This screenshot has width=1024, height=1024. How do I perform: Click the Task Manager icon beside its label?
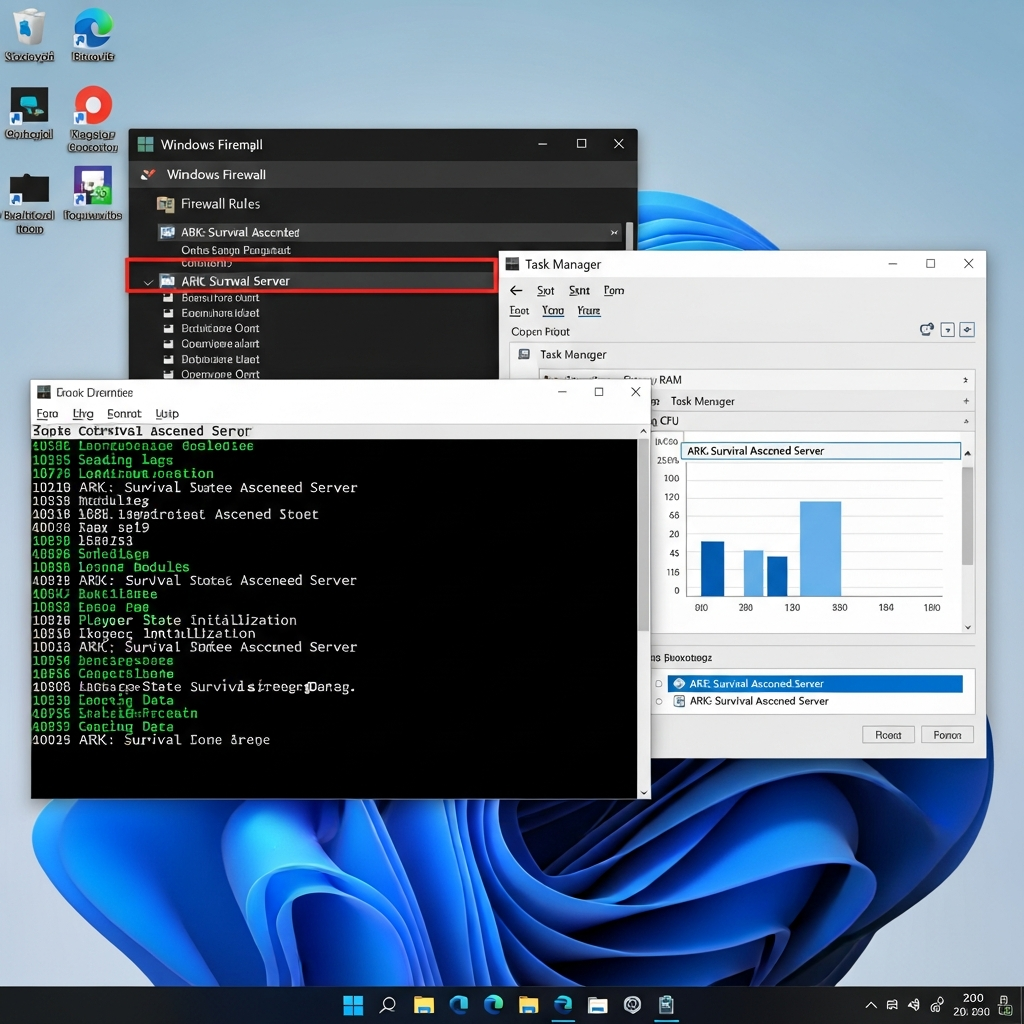tap(522, 354)
